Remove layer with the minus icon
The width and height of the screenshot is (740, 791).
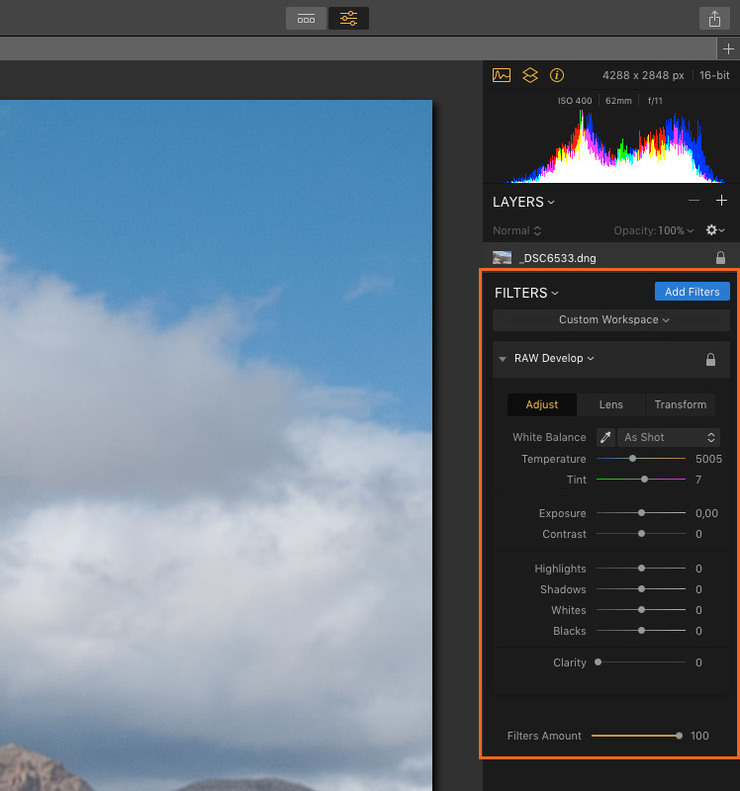click(x=694, y=201)
